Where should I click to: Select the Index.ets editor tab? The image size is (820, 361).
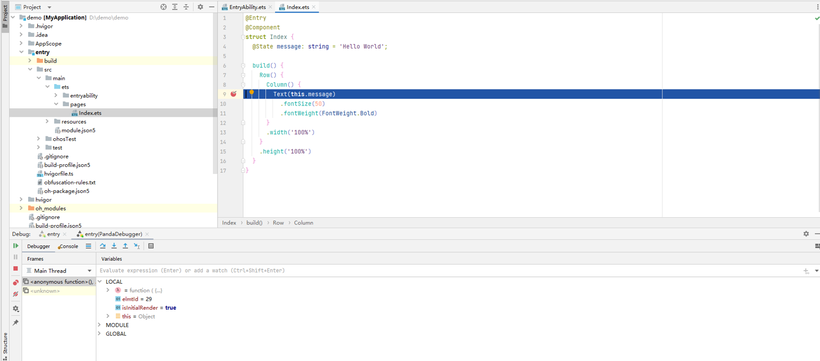point(298,7)
